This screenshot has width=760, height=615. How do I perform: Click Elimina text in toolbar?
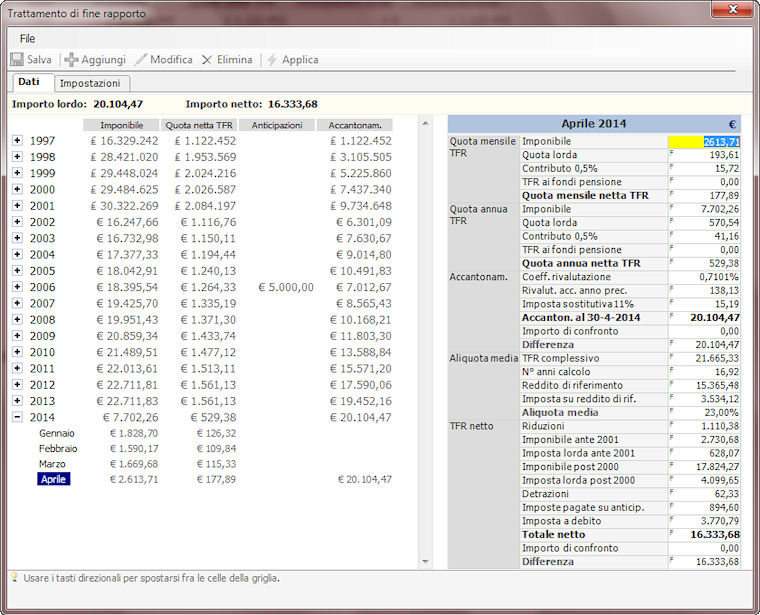click(x=235, y=60)
